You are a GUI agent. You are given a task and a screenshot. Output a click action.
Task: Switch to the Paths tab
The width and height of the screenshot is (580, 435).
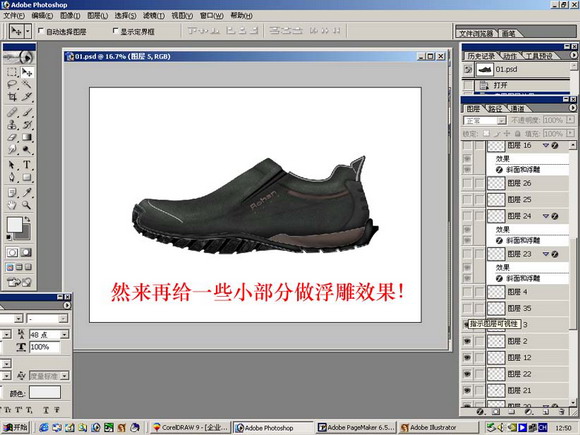(x=495, y=109)
